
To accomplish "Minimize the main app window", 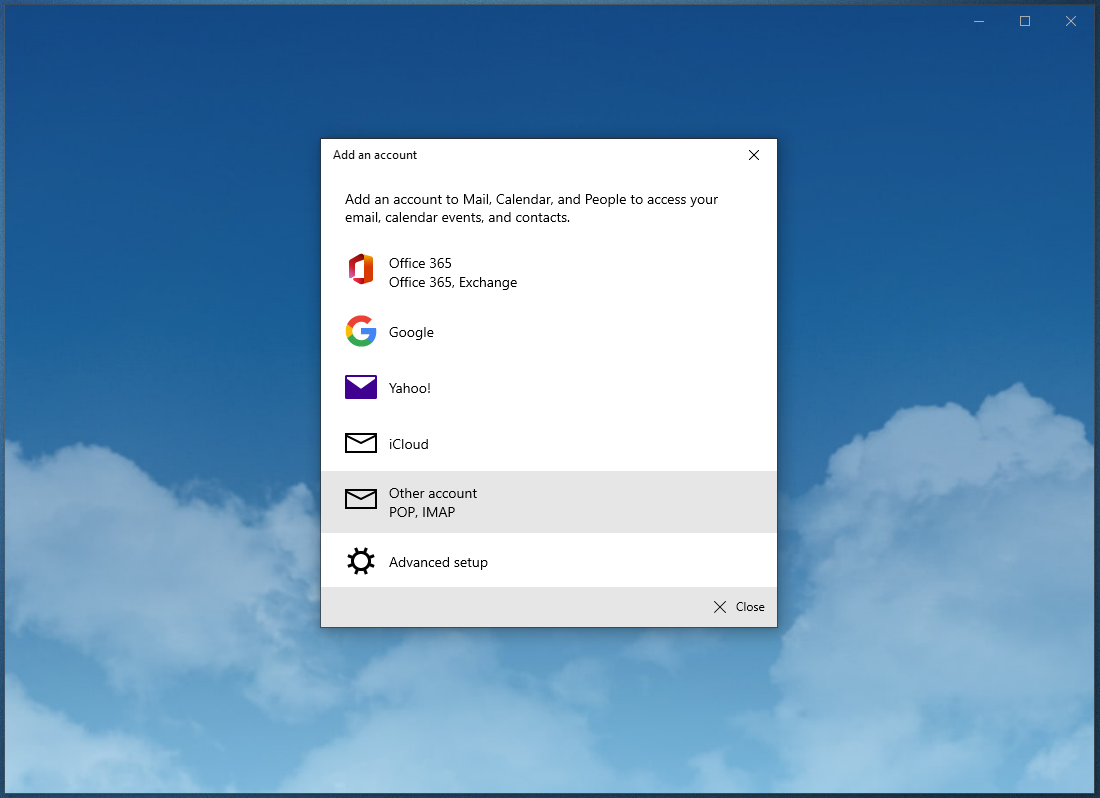I will (978, 21).
